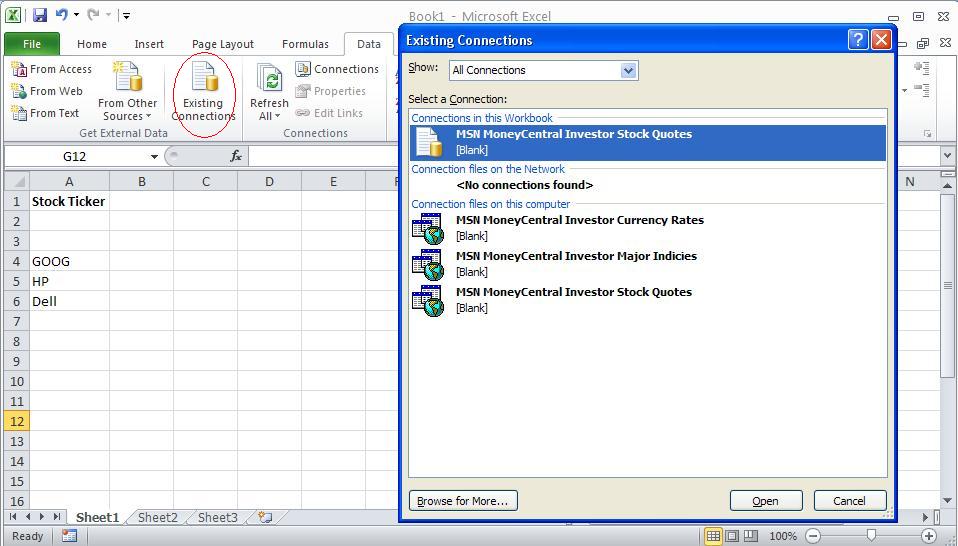The image size is (958, 546).
Task: Switch to the Sheet2 tab
Action: (158, 517)
